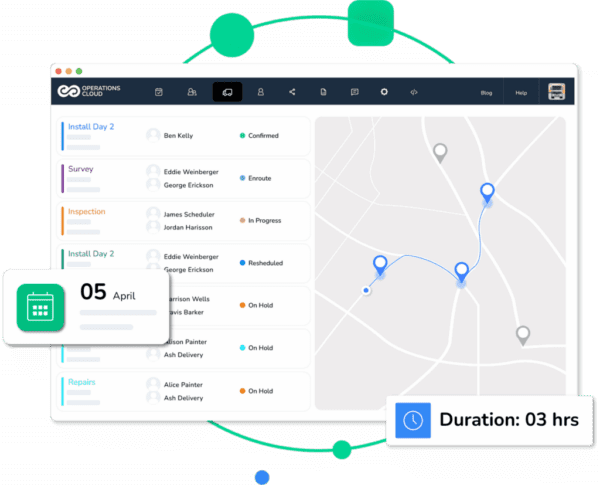Click the share icon in toolbar
This screenshot has width=600, height=485.
tap(292, 92)
